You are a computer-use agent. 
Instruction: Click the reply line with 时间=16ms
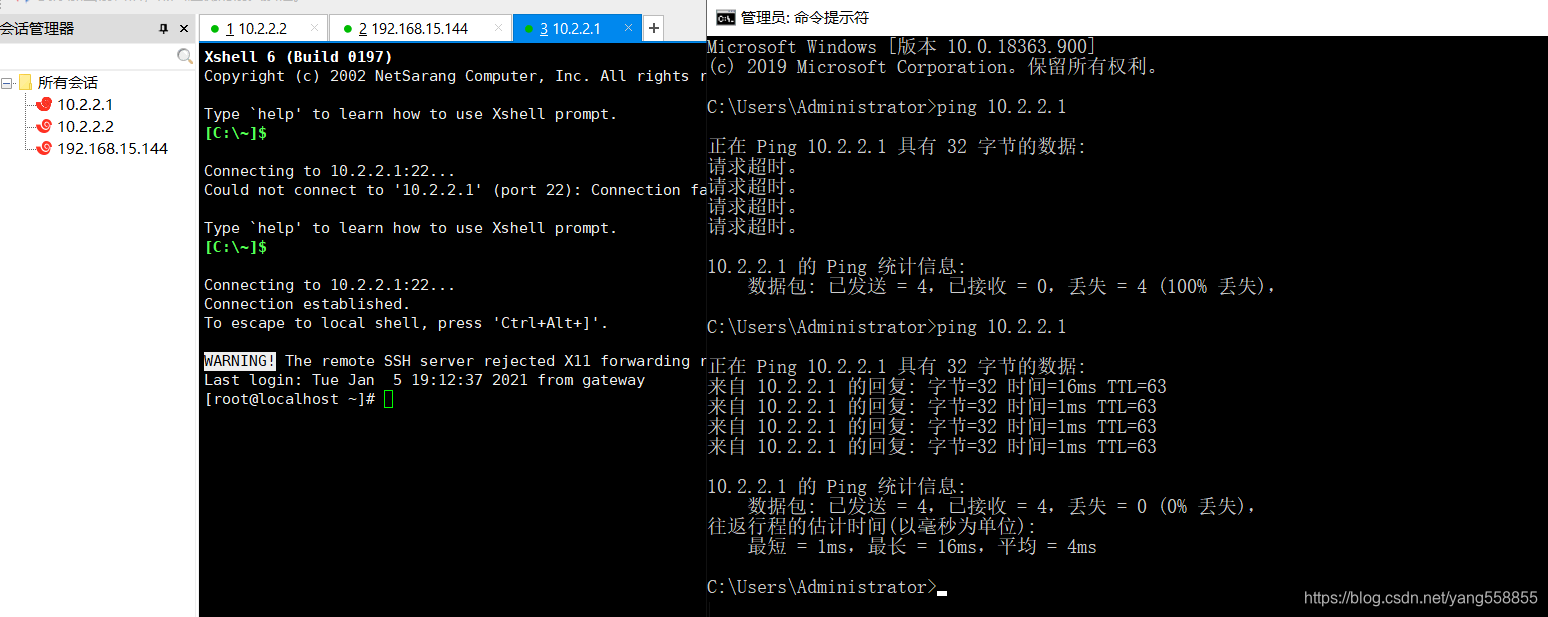point(937,387)
